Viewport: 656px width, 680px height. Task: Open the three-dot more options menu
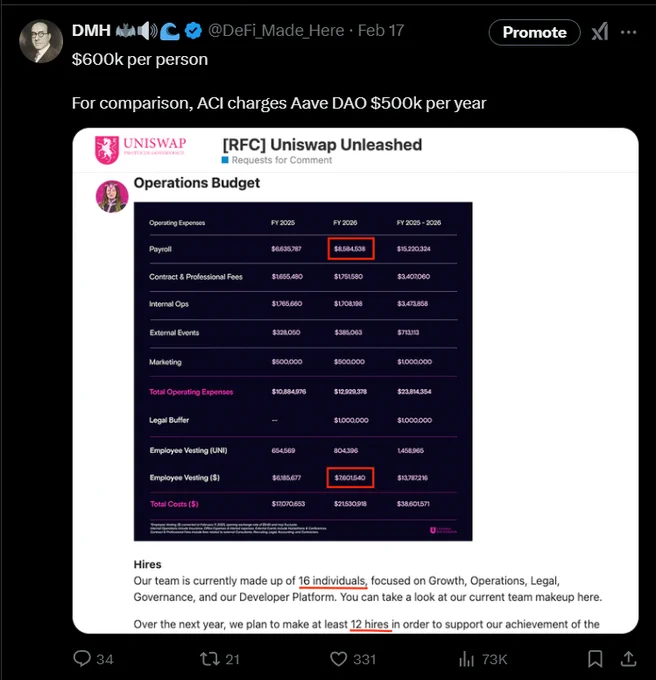click(628, 32)
